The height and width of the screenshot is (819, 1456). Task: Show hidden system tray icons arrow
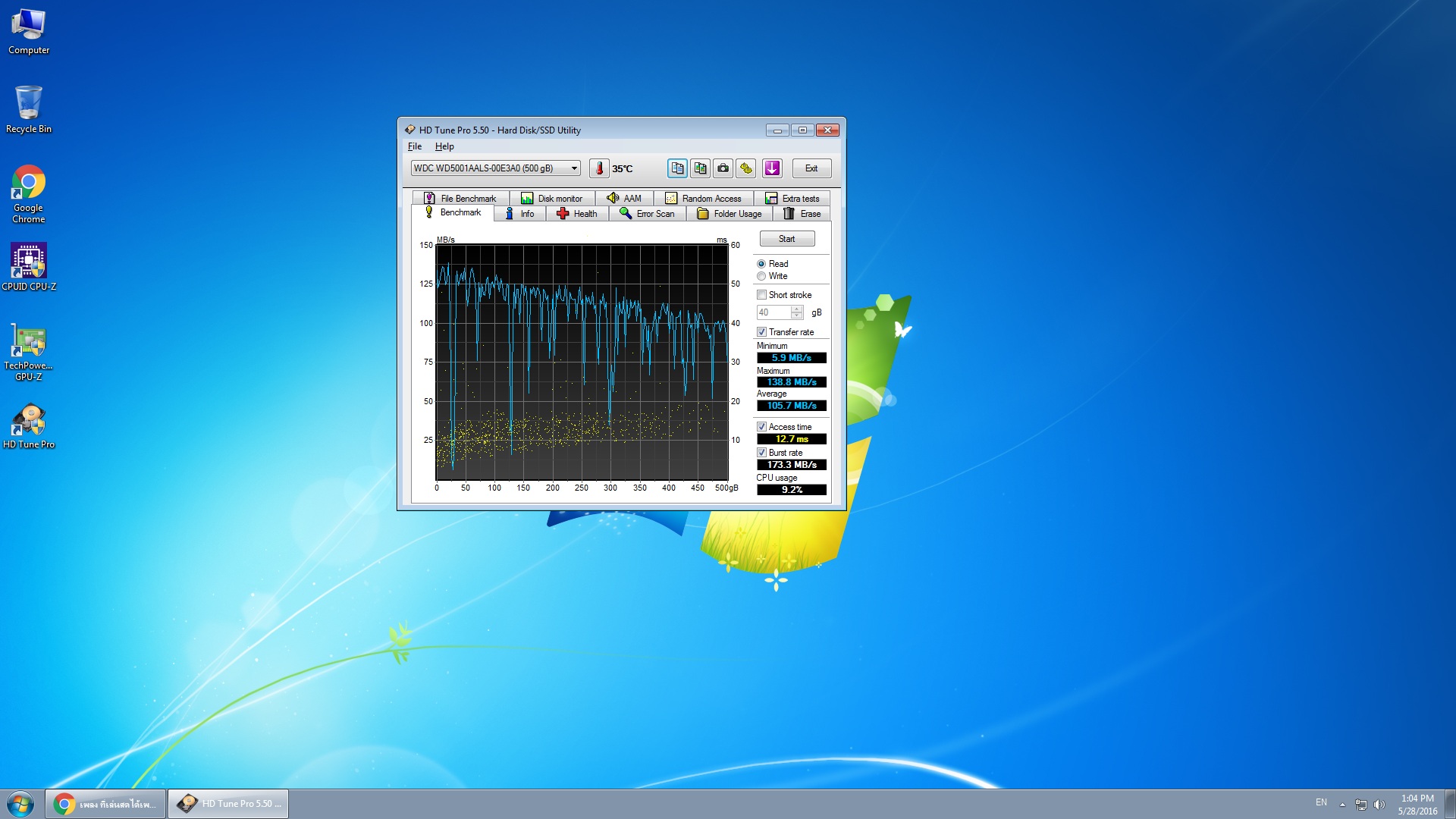(x=1342, y=804)
